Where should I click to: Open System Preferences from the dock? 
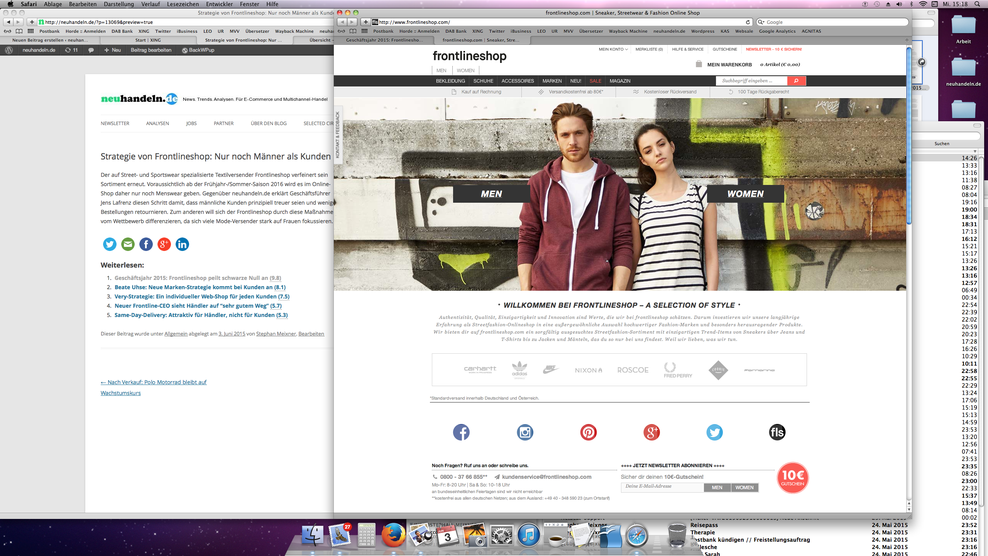click(x=502, y=536)
